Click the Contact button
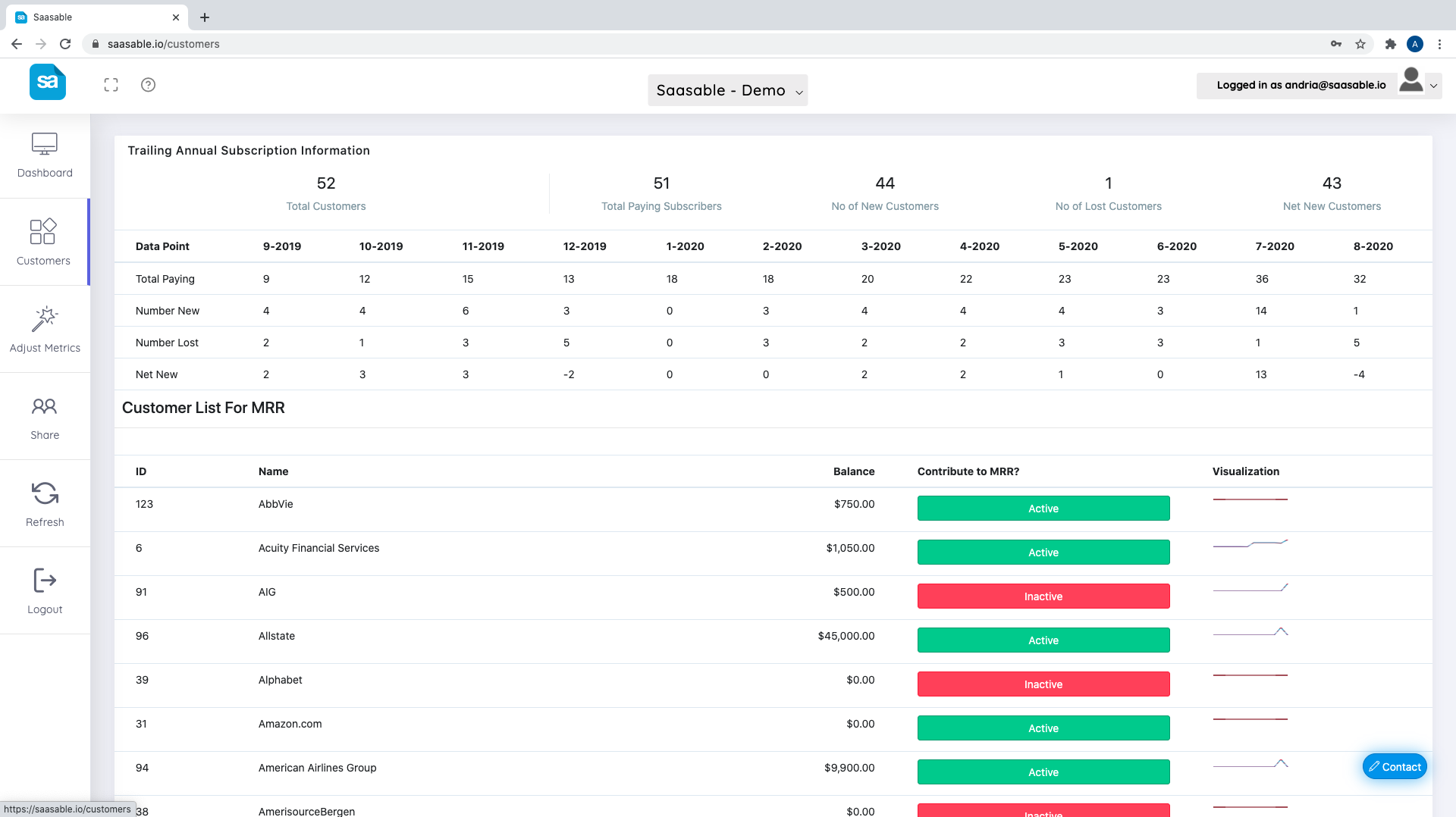1456x817 pixels. [1395, 767]
